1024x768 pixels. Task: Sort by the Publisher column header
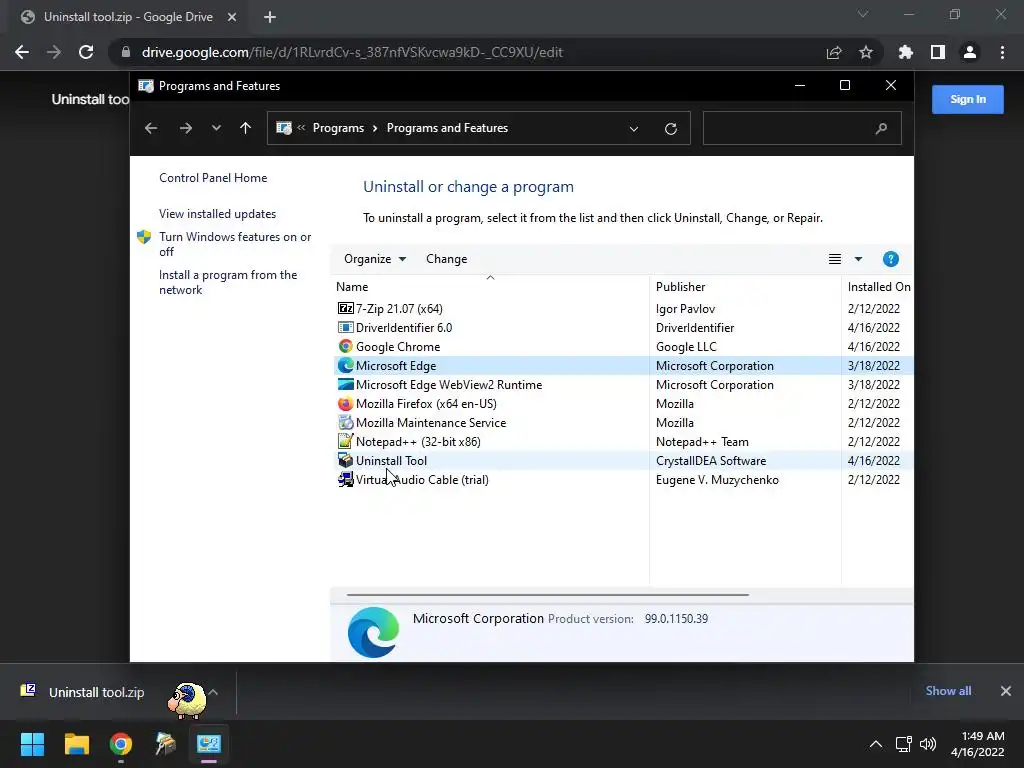tap(745, 287)
